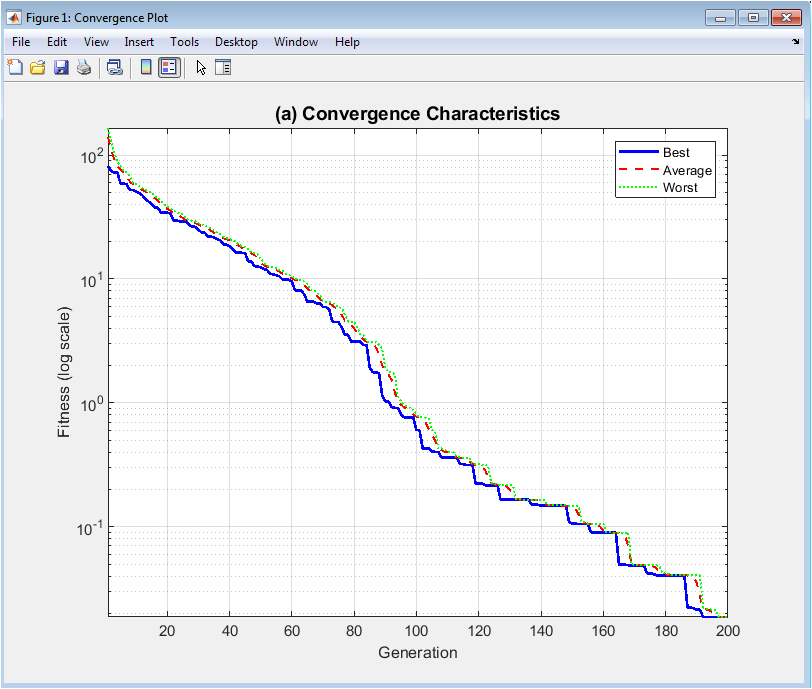This screenshot has width=812, height=689.
Task: Click the 'Average' legend entry label
Action: coord(687,170)
